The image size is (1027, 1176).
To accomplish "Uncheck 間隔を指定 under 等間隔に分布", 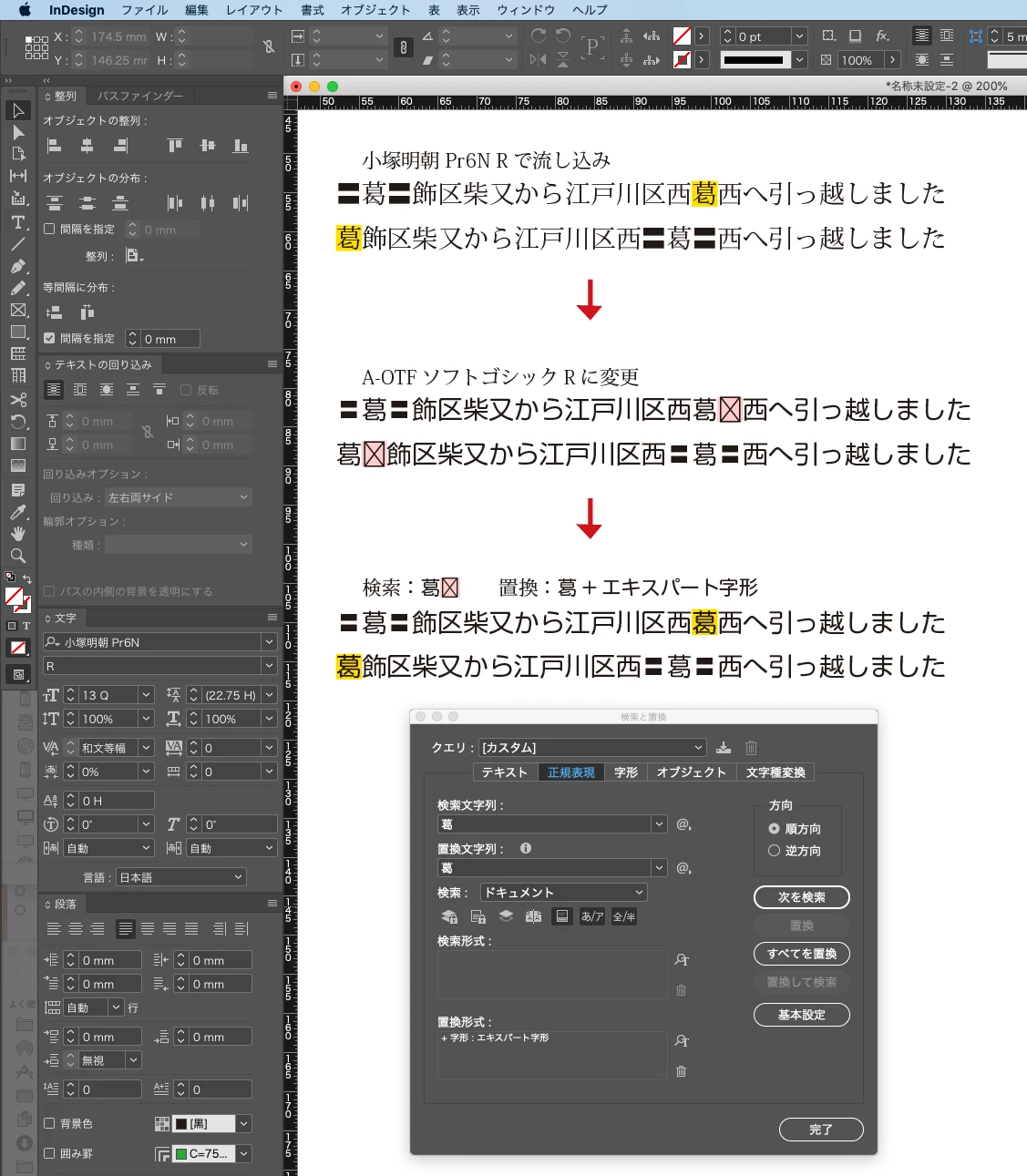I will (x=50, y=338).
